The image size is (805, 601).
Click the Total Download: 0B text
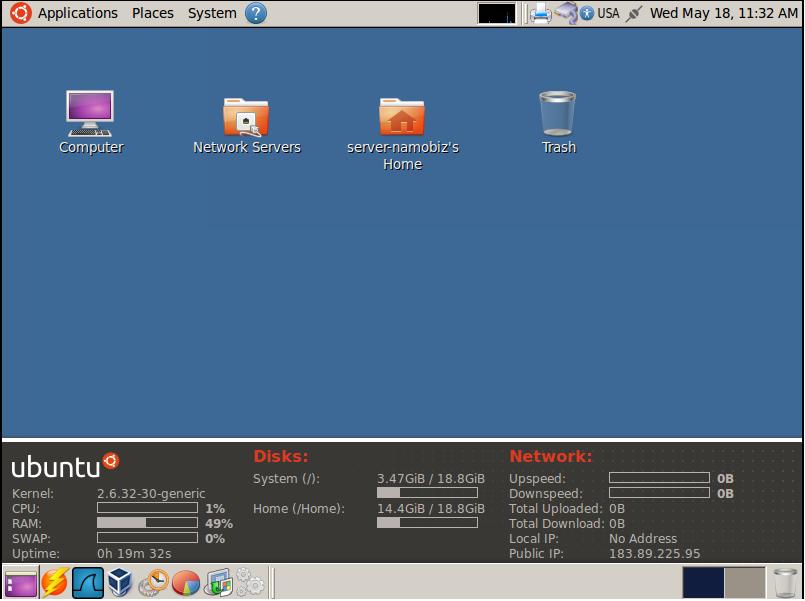567,524
